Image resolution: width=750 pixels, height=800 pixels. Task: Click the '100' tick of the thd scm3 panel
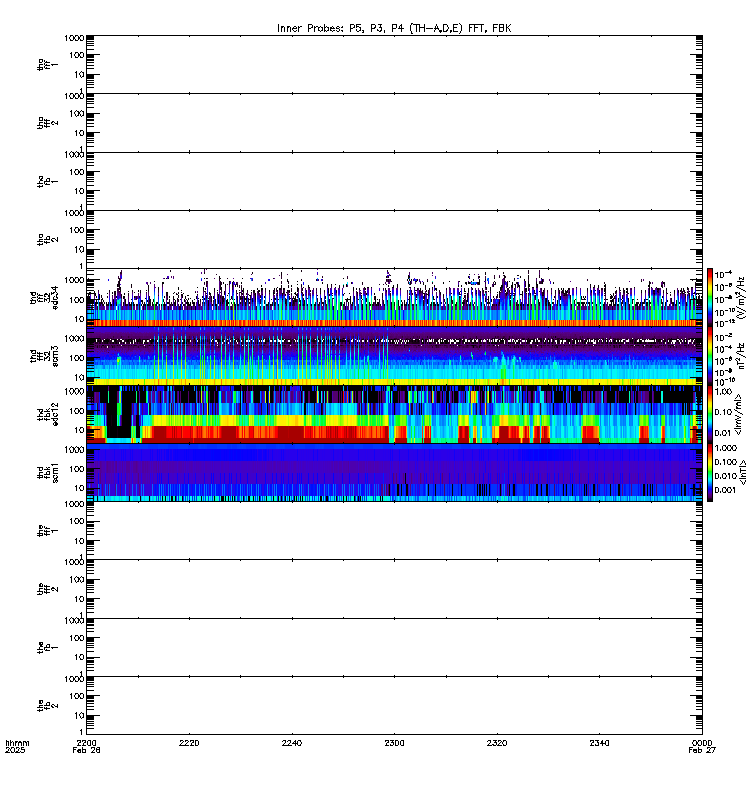click(x=77, y=358)
